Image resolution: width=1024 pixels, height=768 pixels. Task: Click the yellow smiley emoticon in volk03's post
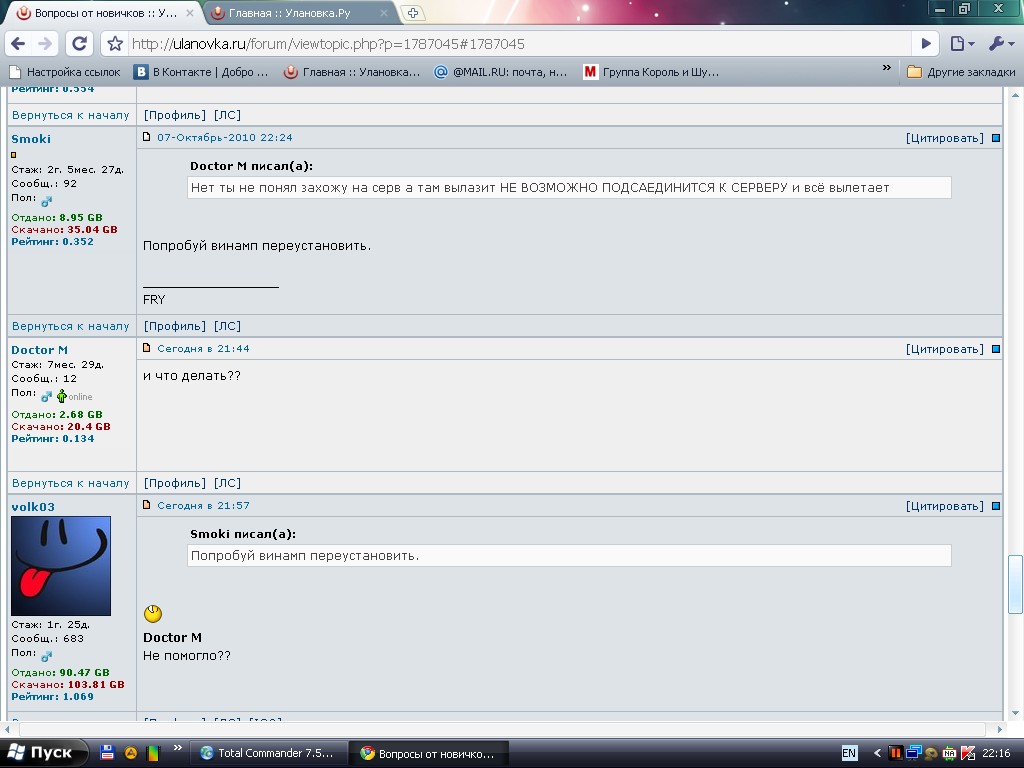point(153,613)
